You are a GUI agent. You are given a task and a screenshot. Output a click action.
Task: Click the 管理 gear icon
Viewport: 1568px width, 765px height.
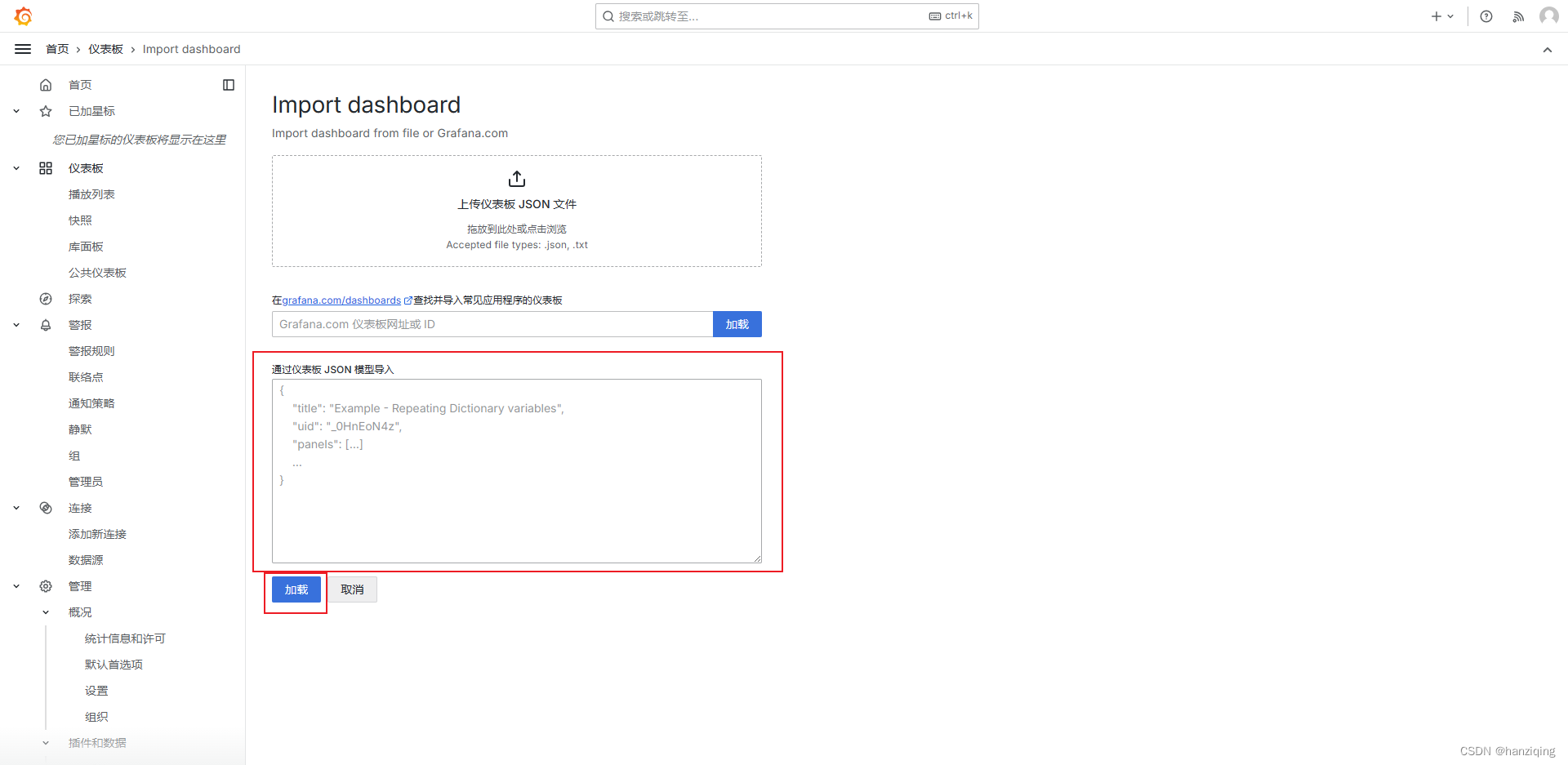46,586
